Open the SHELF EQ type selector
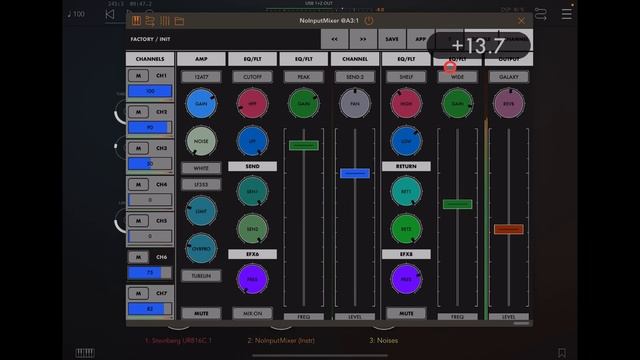This screenshot has width=640, height=360. point(406,77)
